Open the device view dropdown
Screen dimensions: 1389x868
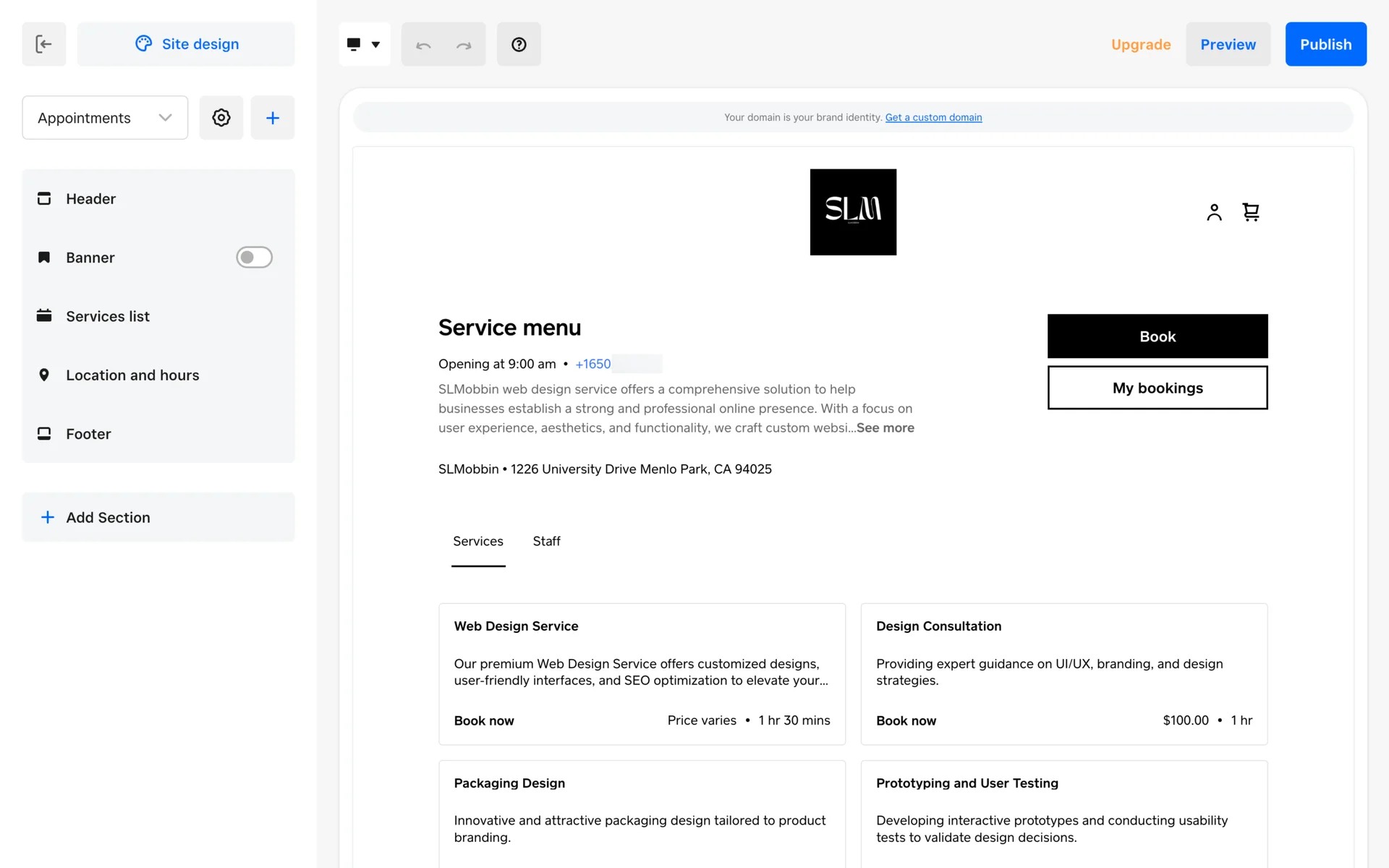pyautogui.click(x=364, y=45)
